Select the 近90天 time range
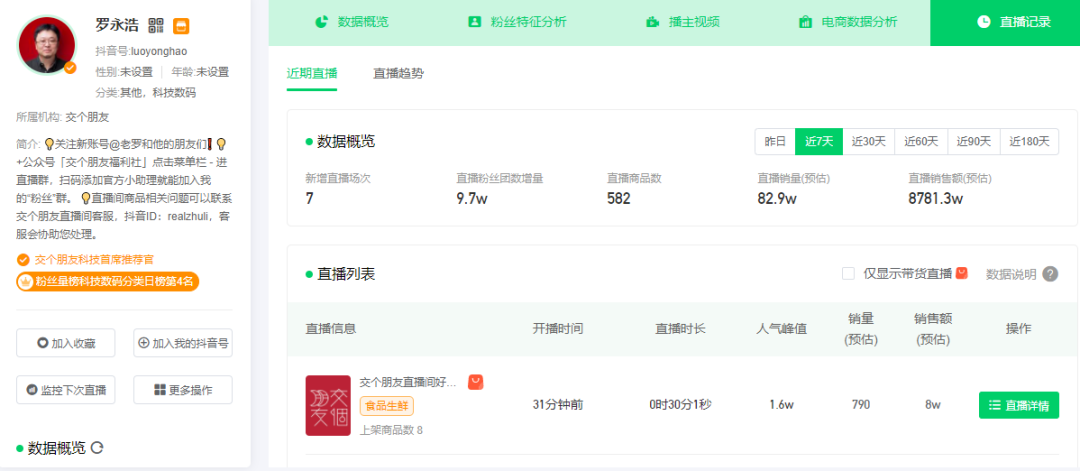The image size is (1080, 471). [x=974, y=142]
